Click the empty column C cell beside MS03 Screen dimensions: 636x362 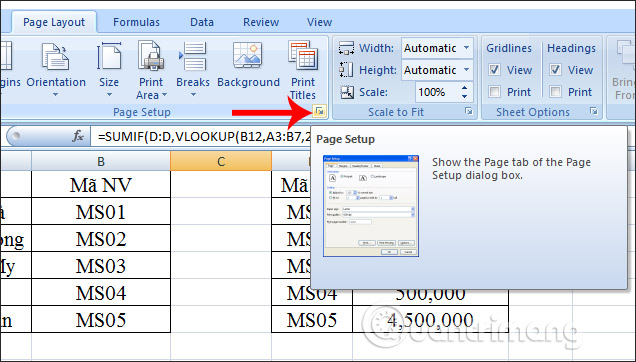(x=221, y=265)
